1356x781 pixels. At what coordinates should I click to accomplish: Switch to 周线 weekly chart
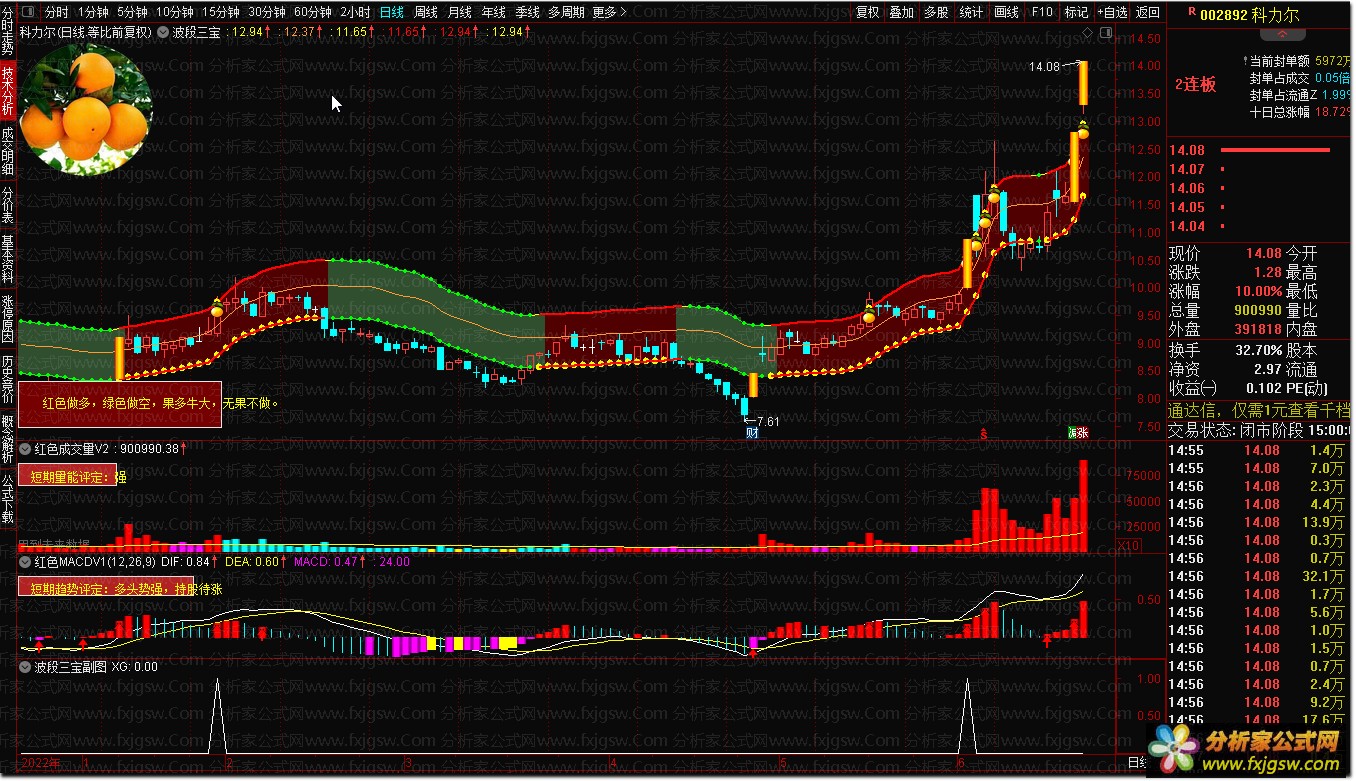426,12
